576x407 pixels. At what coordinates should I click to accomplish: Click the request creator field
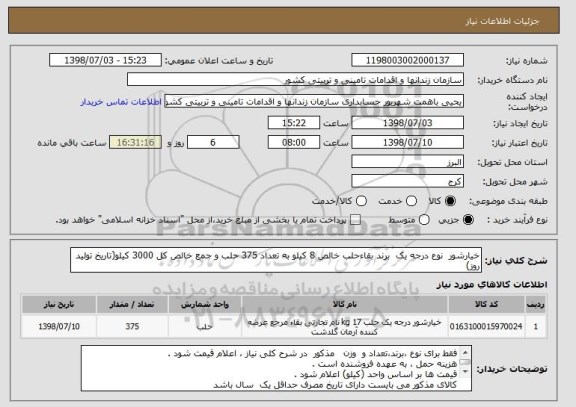click(314, 101)
